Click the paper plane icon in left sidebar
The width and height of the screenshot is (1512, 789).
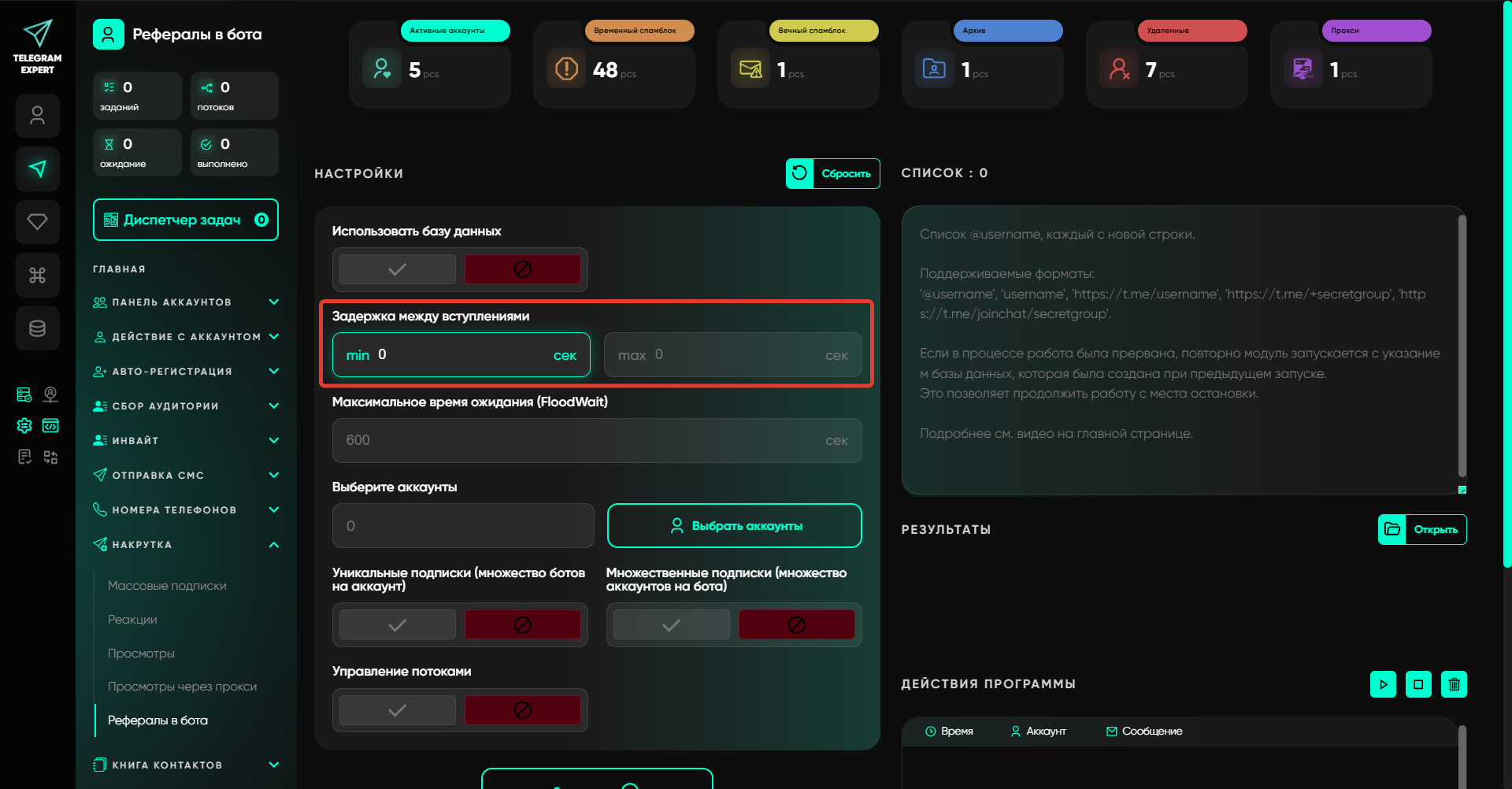pyautogui.click(x=37, y=169)
